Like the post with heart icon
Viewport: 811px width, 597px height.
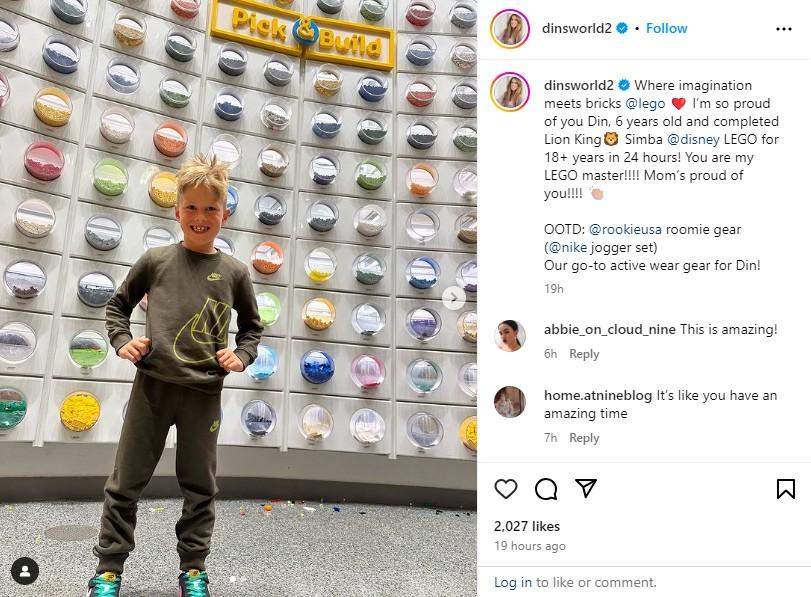(x=505, y=489)
